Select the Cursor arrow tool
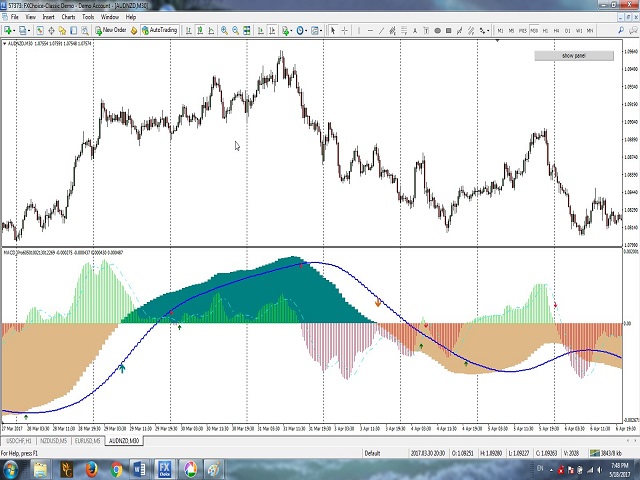This screenshot has height=480, width=640. (333, 31)
